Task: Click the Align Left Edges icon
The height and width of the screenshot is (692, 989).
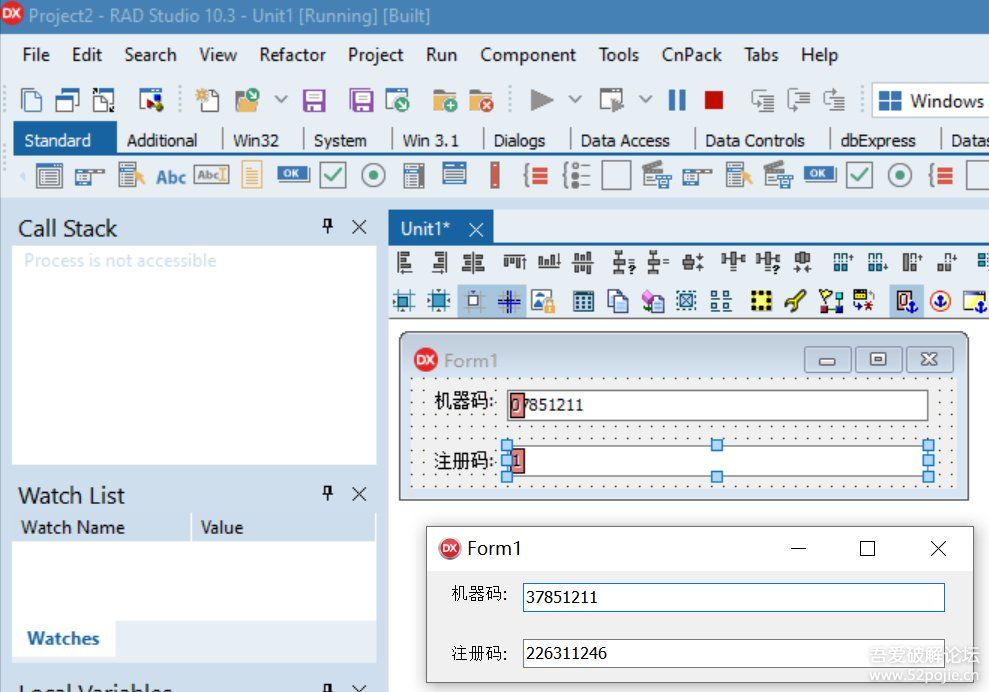Action: point(405,263)
